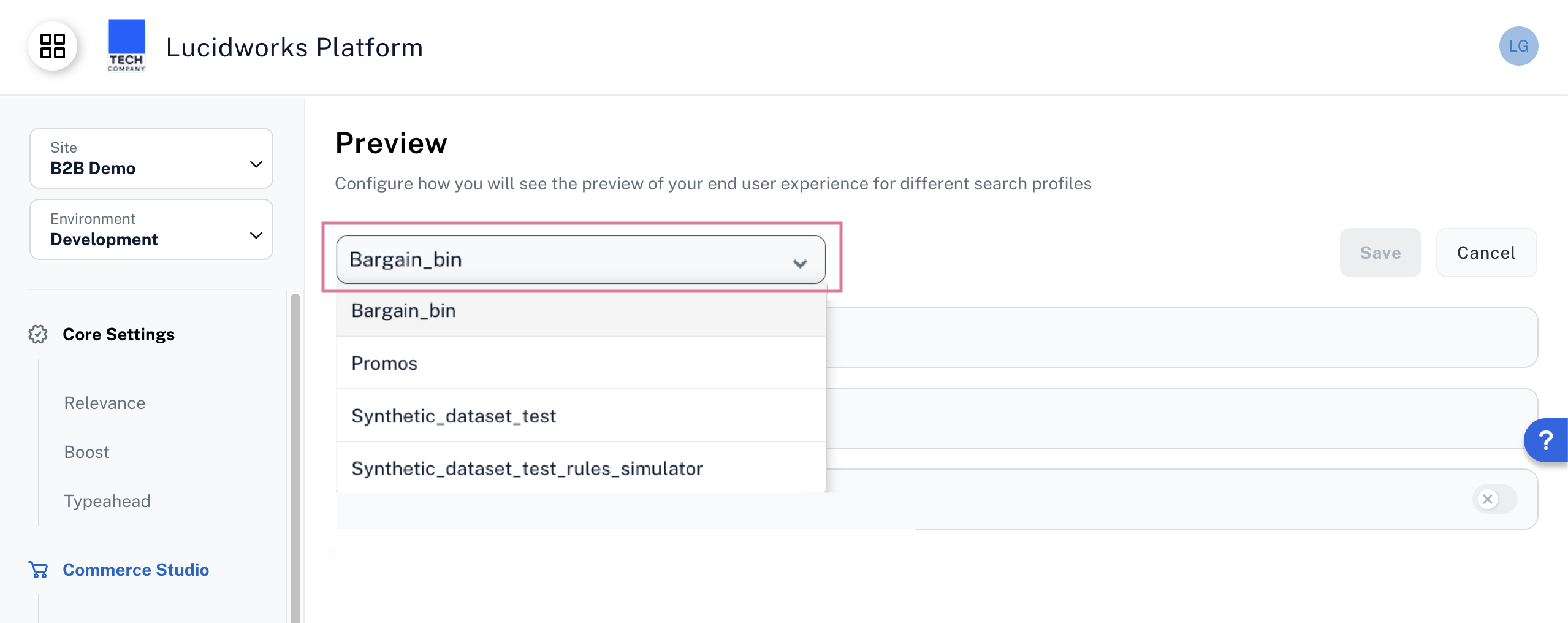The image size is (1568, 623).
Task: Click the Cancel button
Action: [1486, 253]
